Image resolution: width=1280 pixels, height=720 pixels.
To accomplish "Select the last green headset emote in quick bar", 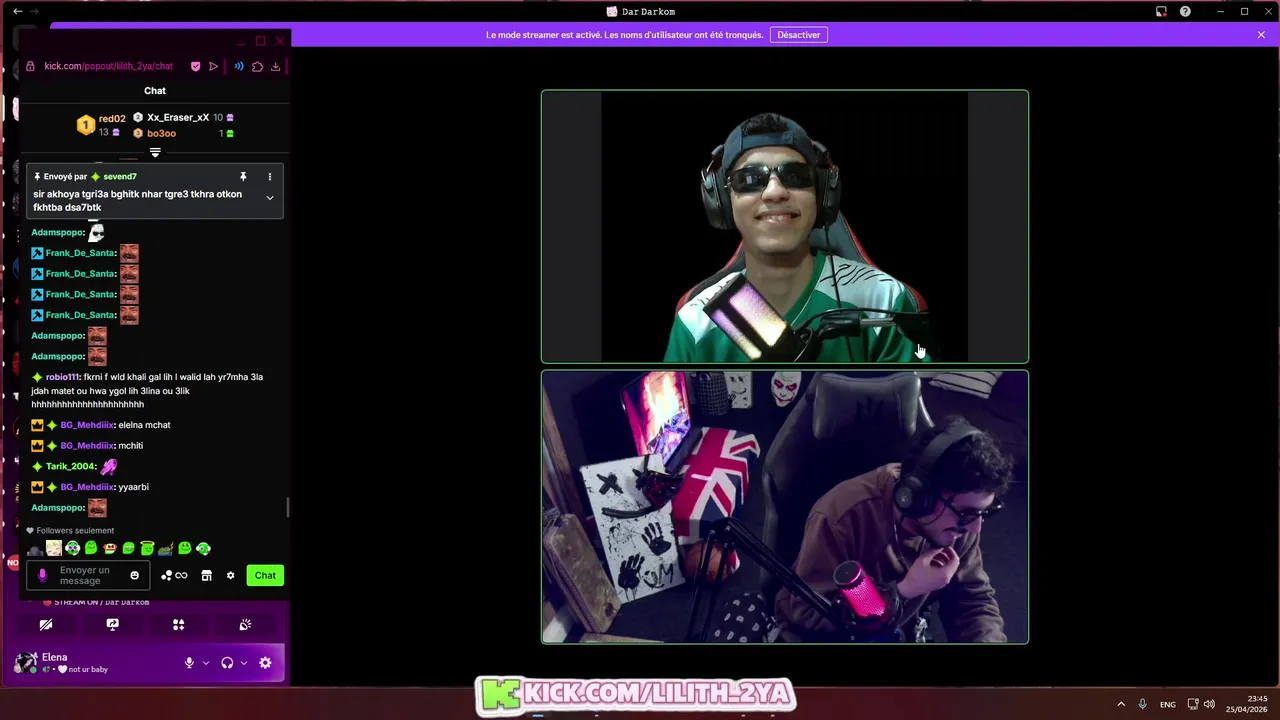I will pyautogui.click(x=204, y=548).
